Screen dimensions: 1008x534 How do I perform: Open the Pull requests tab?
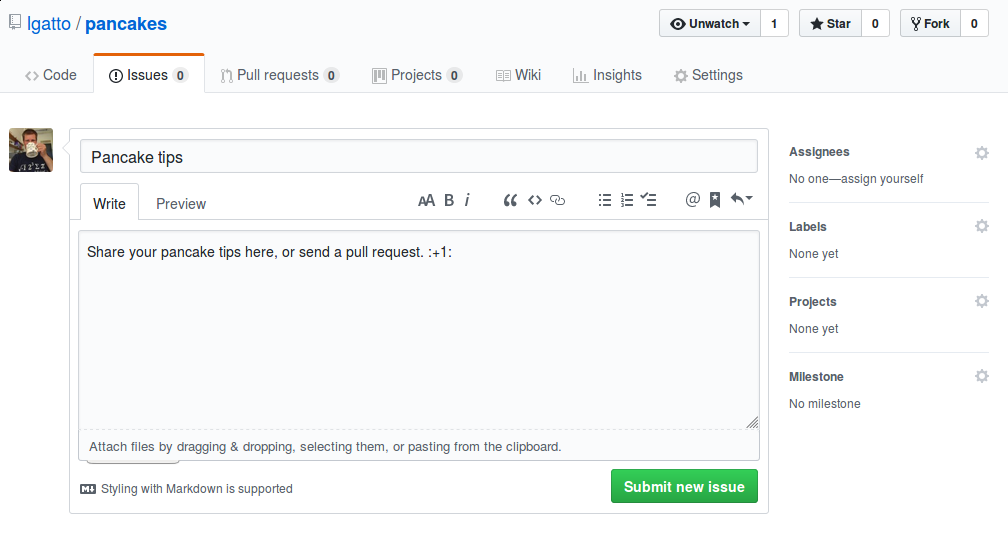click(x=279, y=75)
